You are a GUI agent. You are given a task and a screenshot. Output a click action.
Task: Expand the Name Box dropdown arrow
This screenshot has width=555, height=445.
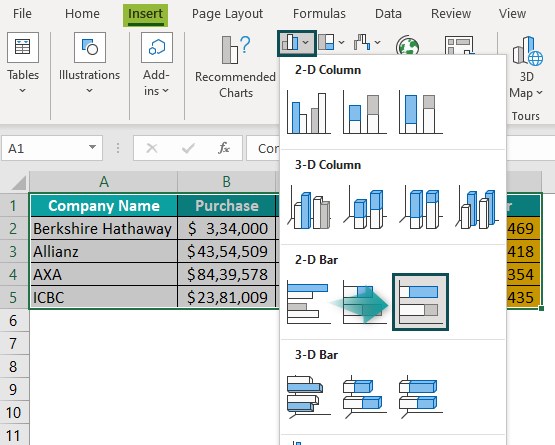coord(92,147)
